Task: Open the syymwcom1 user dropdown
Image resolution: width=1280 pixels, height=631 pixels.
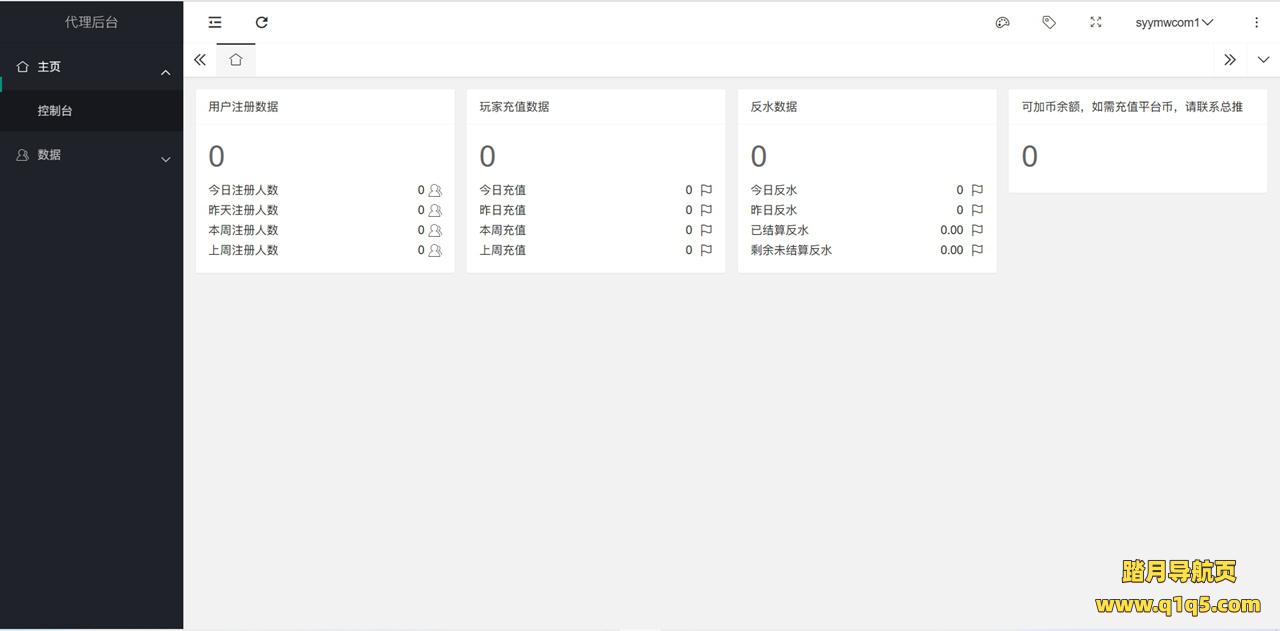Action: point(1174,22)
